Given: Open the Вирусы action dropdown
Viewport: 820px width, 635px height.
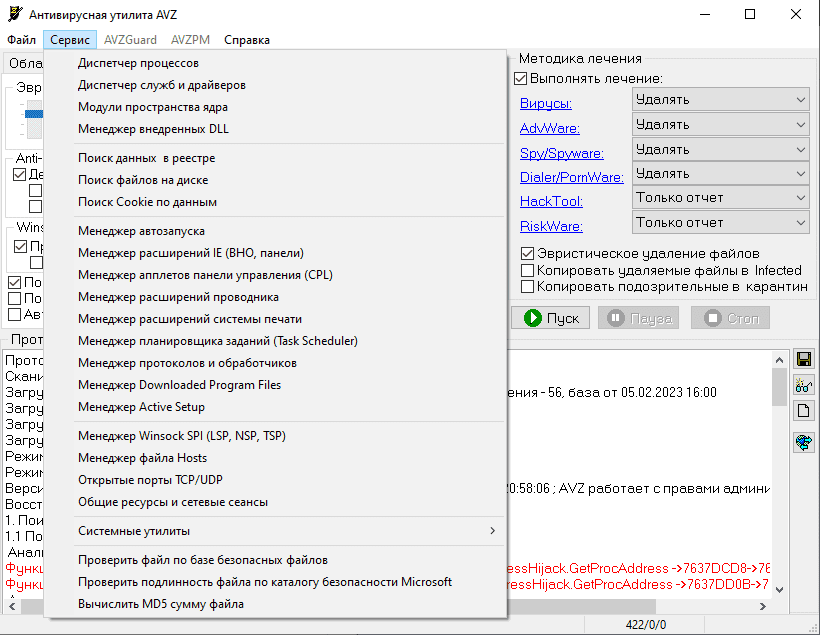Looking at the screenshot, I should tap(721, 99).
